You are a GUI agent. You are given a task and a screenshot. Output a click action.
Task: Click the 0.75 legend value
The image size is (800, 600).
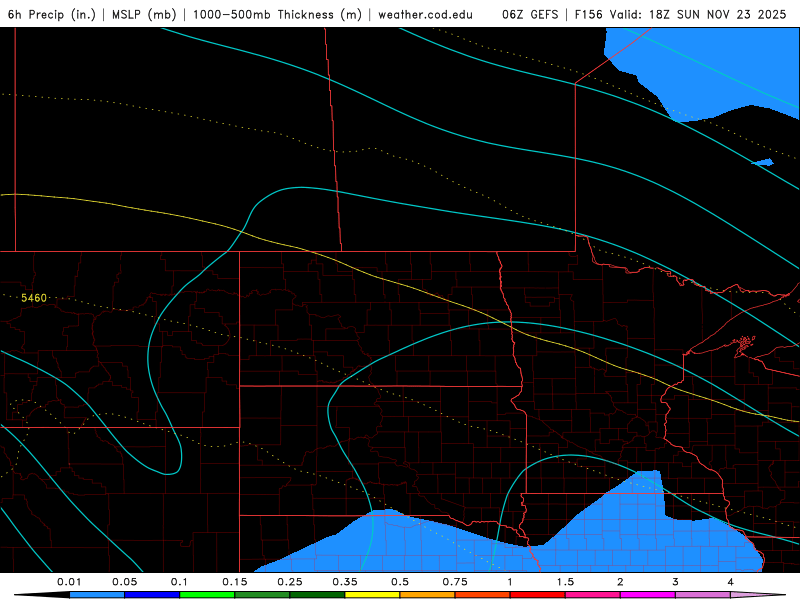[455, 582]
